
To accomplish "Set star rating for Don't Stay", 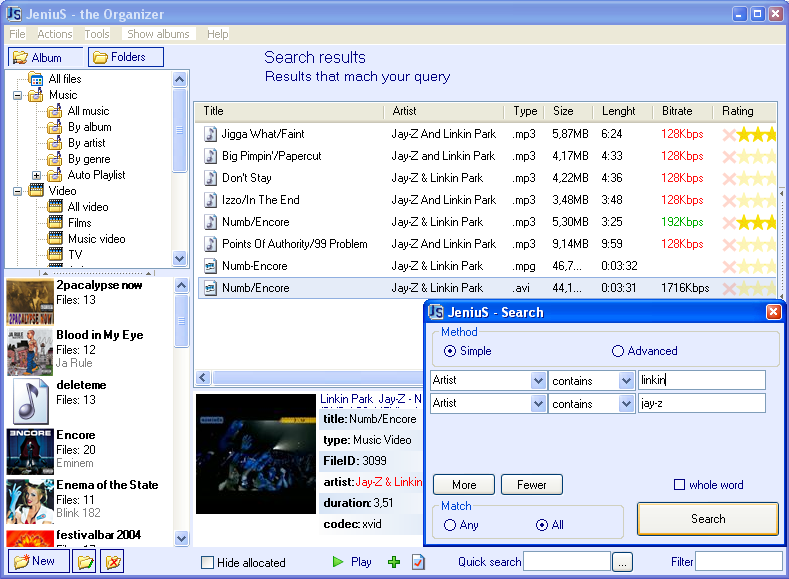I will 756,179.
